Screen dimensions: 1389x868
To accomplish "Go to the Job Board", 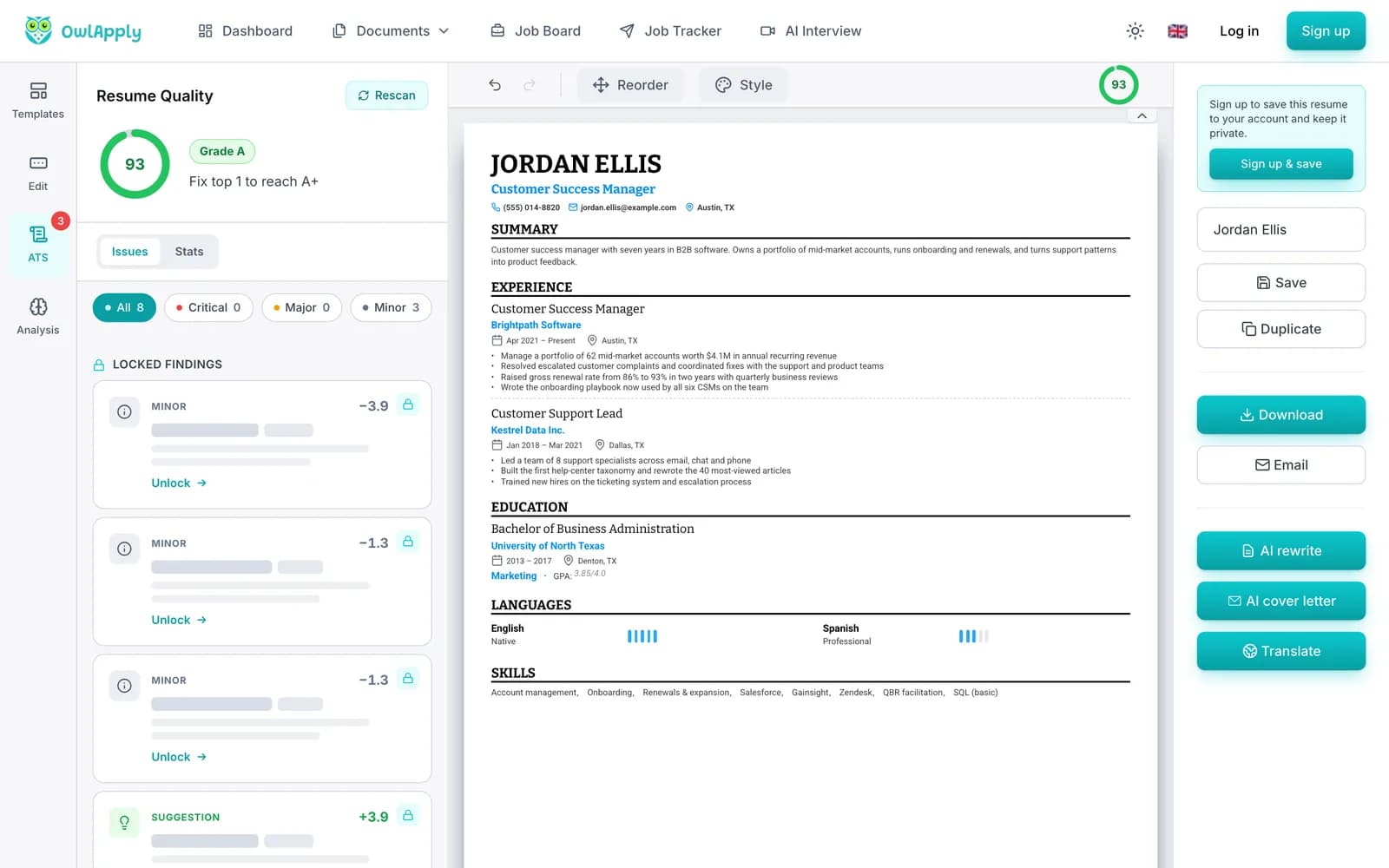I will 536,31.
